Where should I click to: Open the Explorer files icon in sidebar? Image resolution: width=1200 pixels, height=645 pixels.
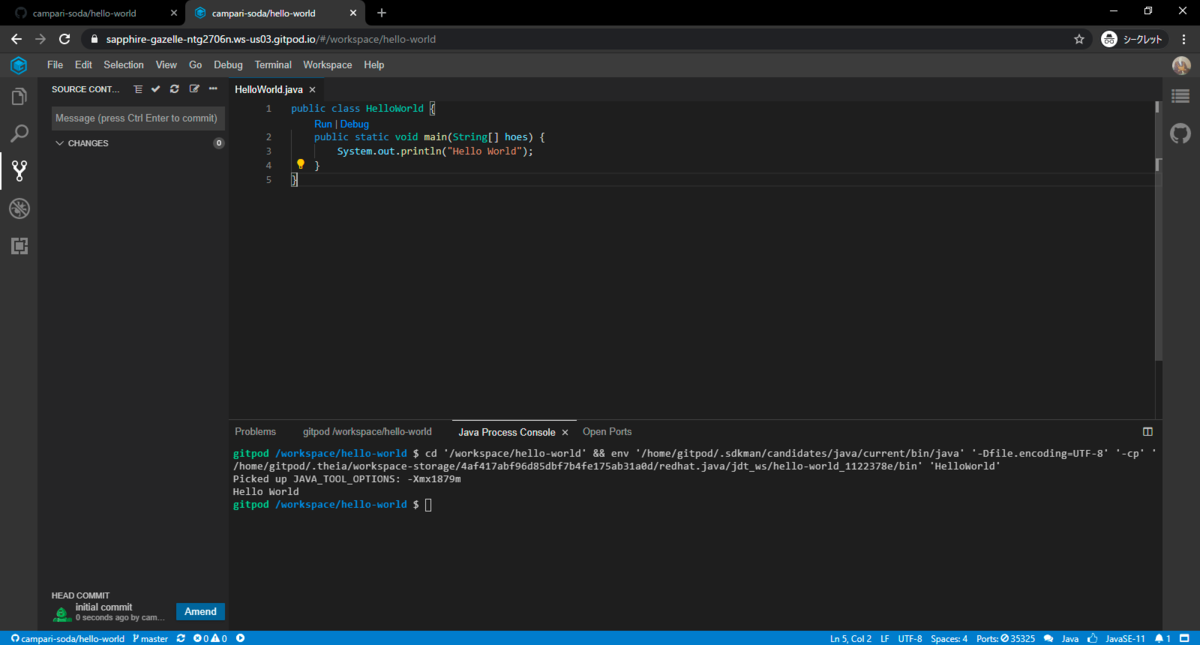click(x=19, y=97)
